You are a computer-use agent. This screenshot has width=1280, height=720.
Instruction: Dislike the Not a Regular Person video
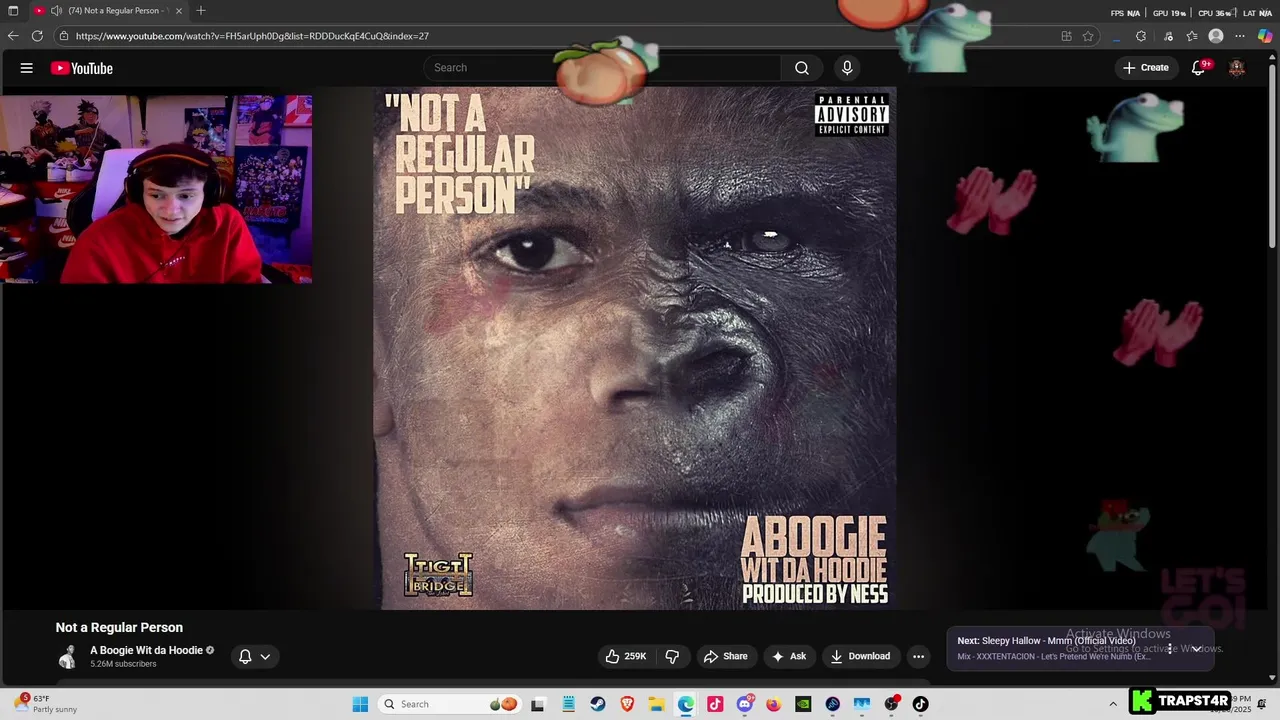(672, 656)
